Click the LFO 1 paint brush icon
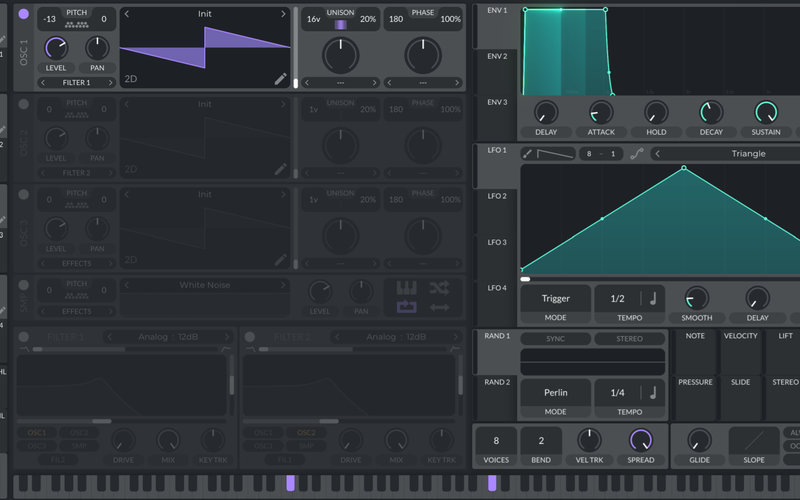The height and width of the screenshot is (500, 800). pos(527,154)
